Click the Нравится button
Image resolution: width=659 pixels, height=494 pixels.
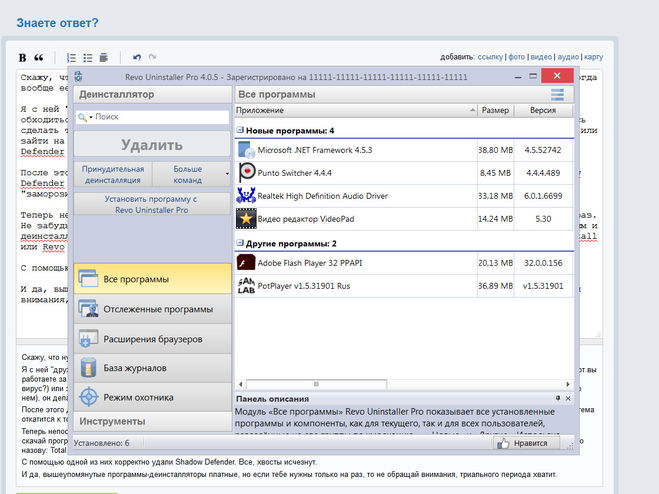(527, 443)
